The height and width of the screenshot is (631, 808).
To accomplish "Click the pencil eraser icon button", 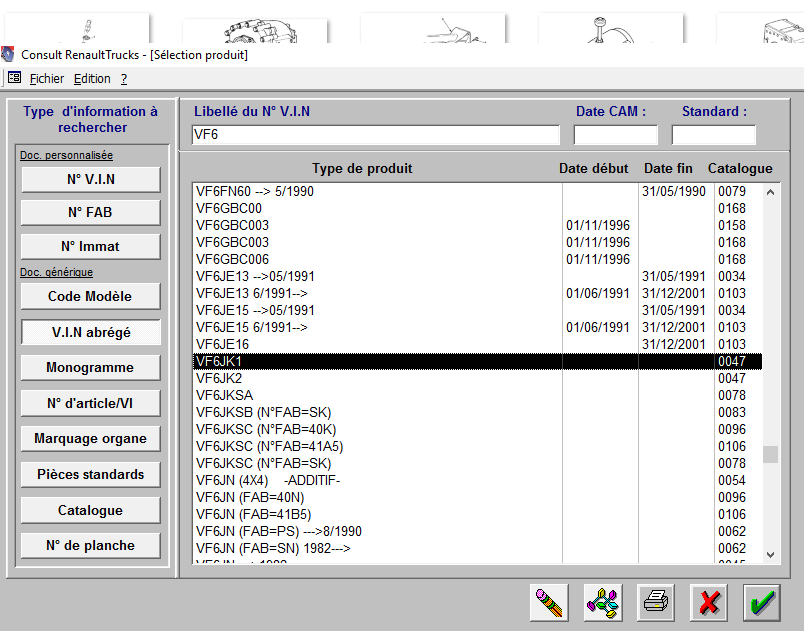I will pos(549,601).
